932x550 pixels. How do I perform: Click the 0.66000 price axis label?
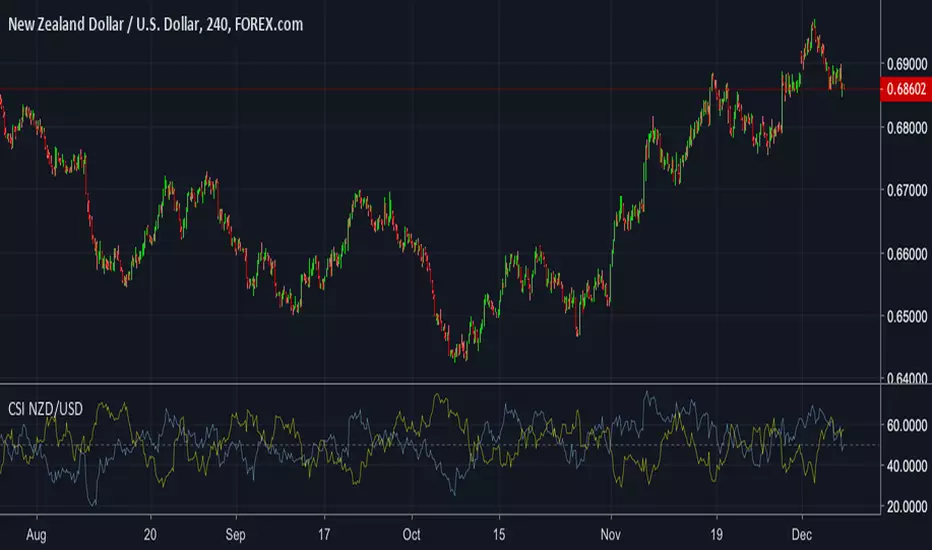coord(906,254)
